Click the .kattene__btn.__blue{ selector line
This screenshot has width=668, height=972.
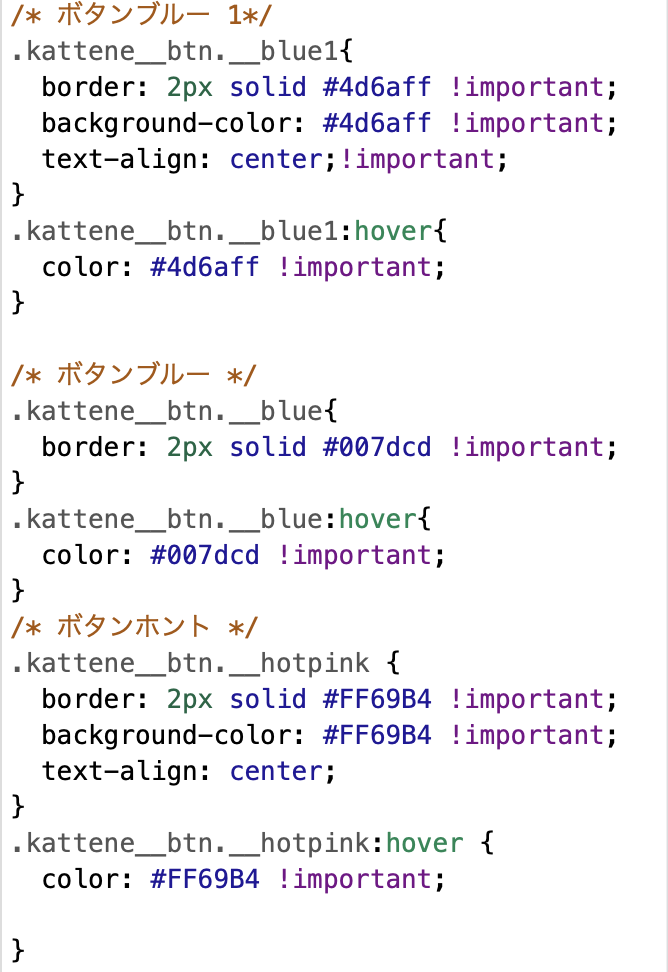point(175,411)
